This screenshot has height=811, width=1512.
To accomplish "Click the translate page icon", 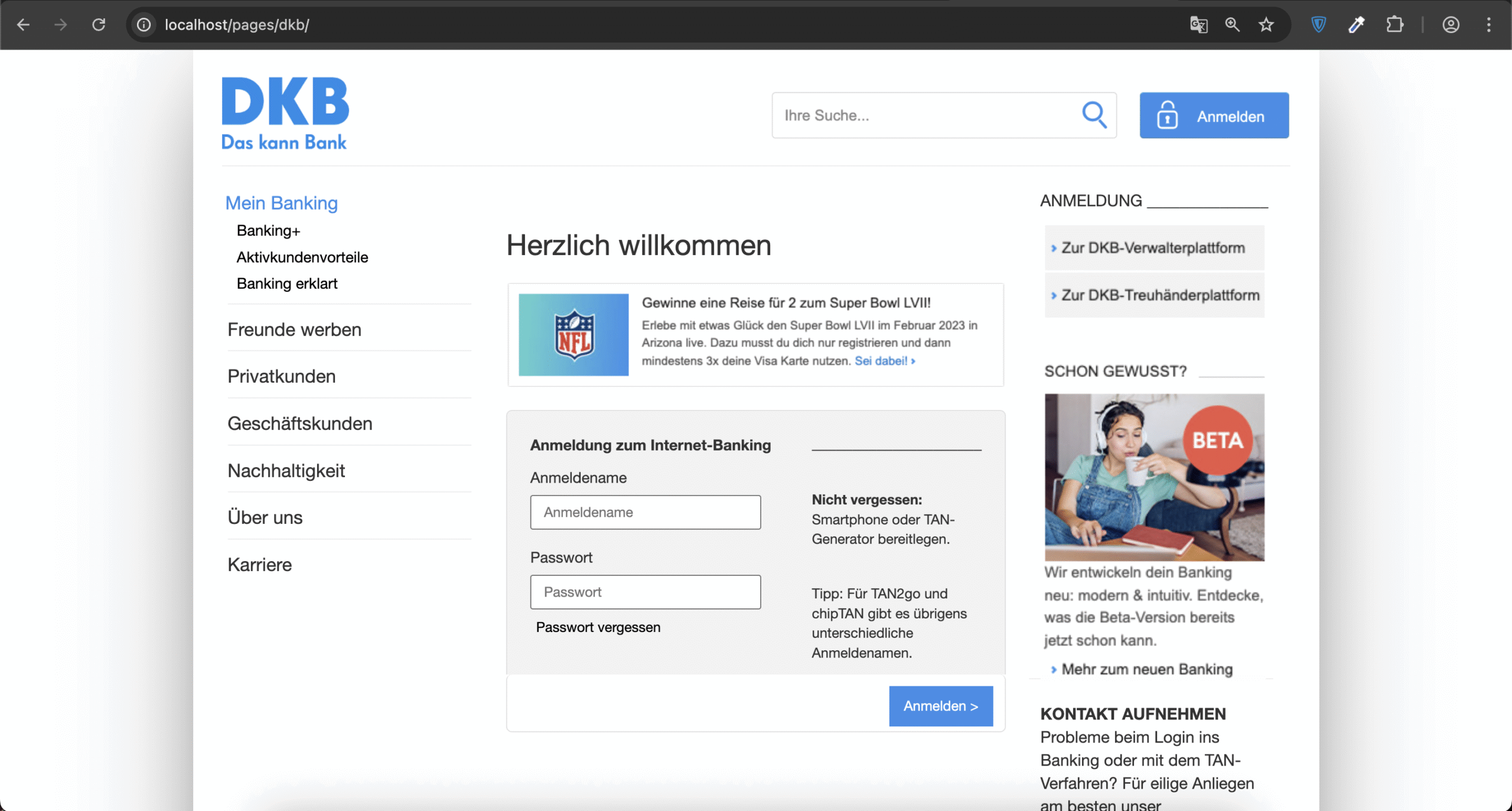I will pos(1198,25).
